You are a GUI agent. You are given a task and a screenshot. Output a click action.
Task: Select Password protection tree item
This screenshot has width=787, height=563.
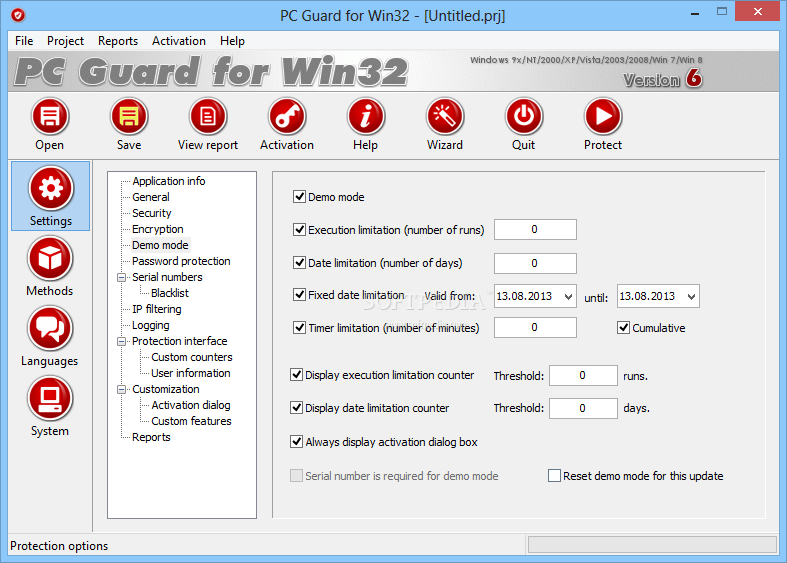[181, 261]
